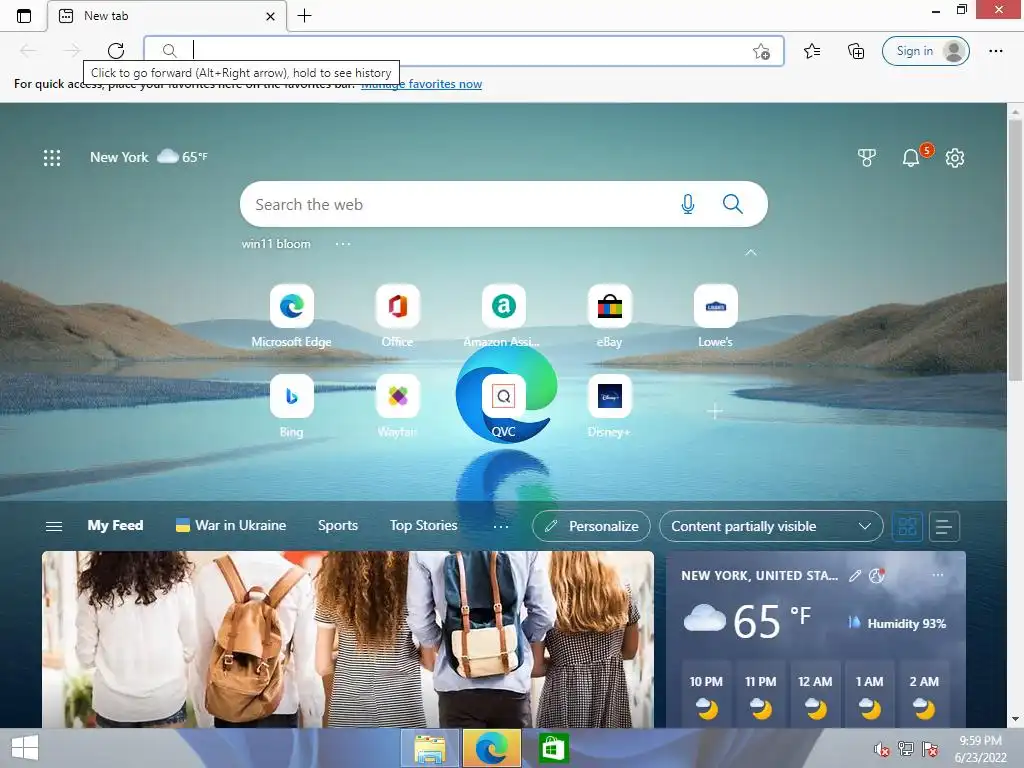1024x768 pixels.
Task: Open weather alert icon on weather card
Action: point(876,575)
